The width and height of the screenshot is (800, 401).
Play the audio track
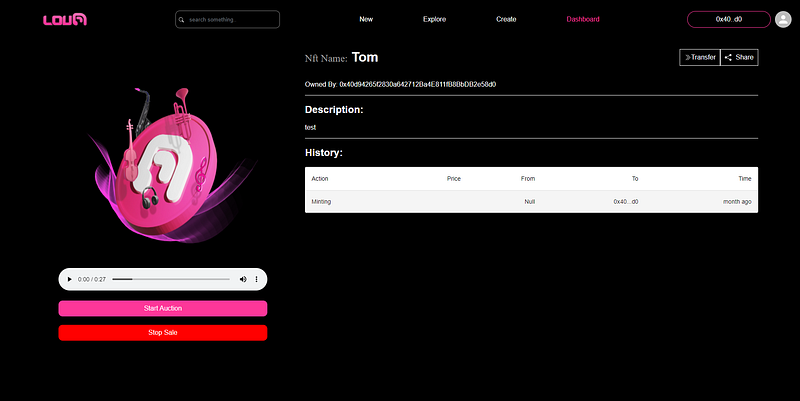click(70, 279)
